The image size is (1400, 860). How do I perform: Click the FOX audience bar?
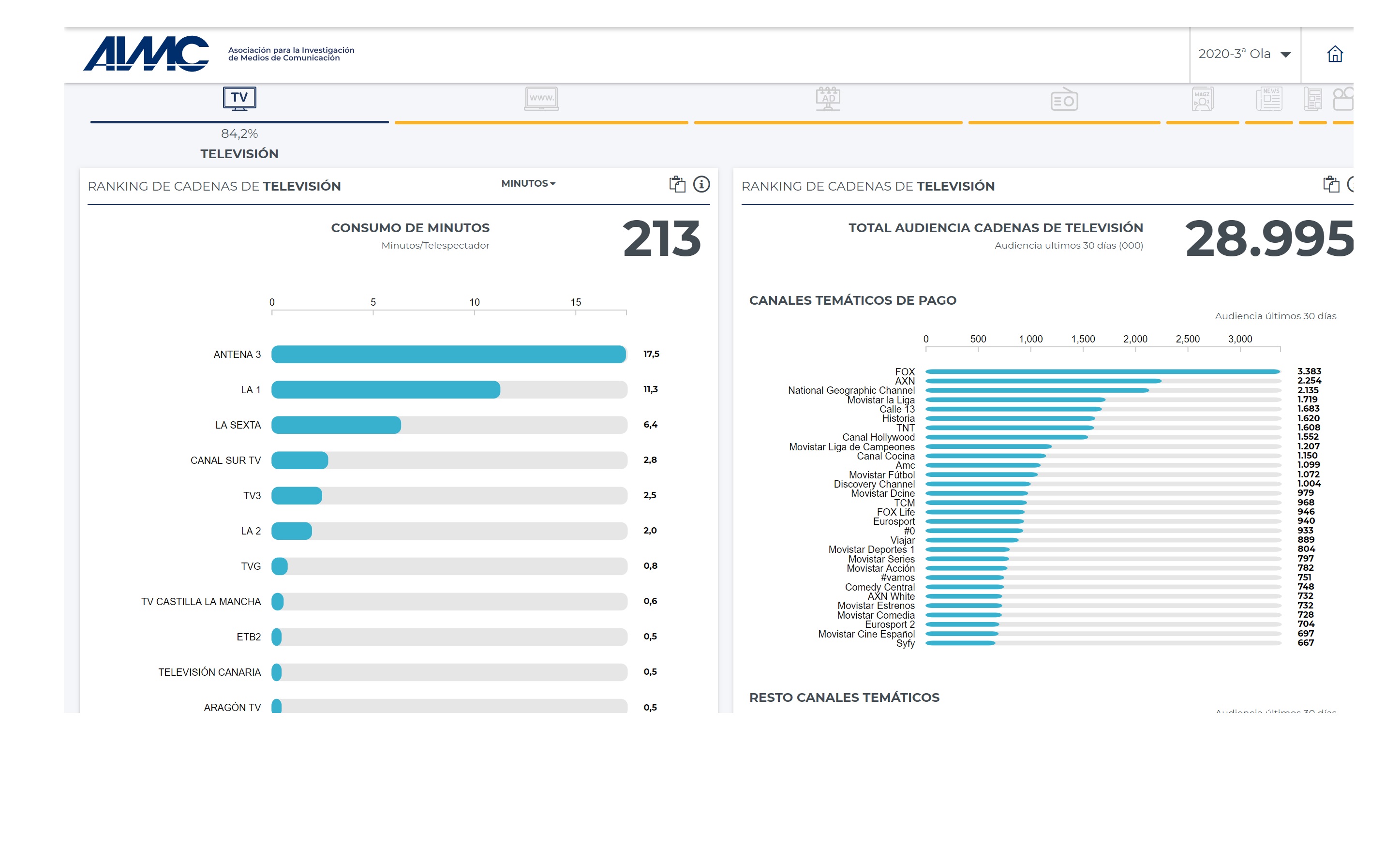(x=1103, y=371)
